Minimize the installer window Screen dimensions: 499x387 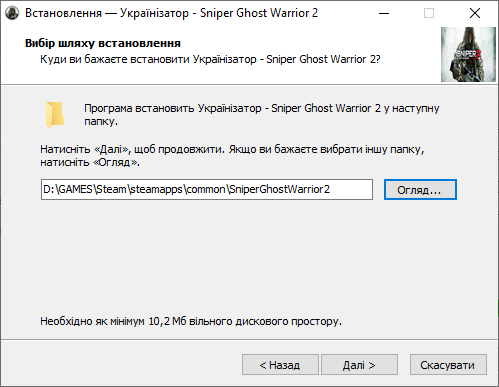point(384,13)
